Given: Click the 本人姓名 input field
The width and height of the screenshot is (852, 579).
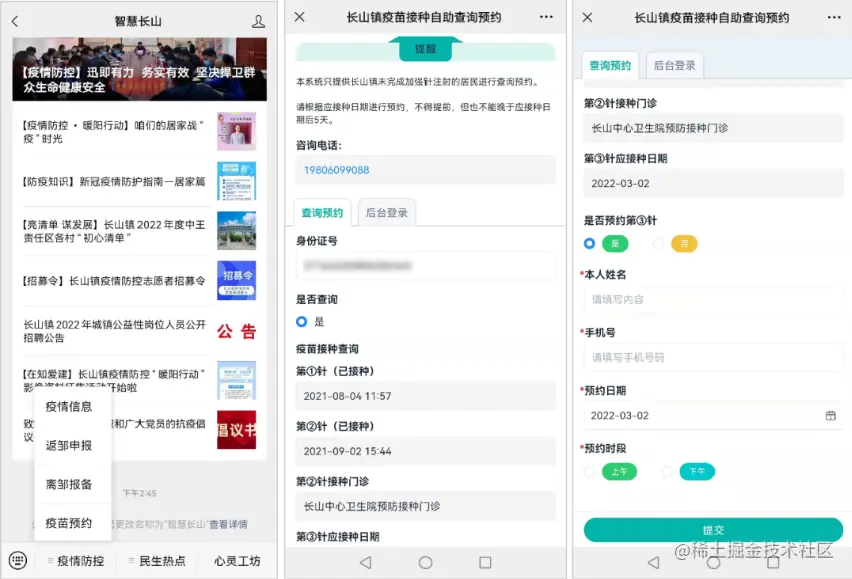Looking at the screenshot, I should (713, 299).
